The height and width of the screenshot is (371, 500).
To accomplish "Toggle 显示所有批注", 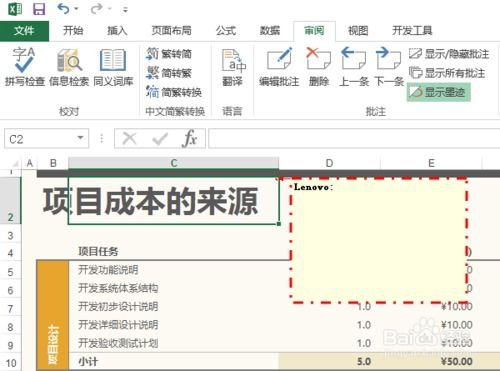I will (x=447, y=73).
